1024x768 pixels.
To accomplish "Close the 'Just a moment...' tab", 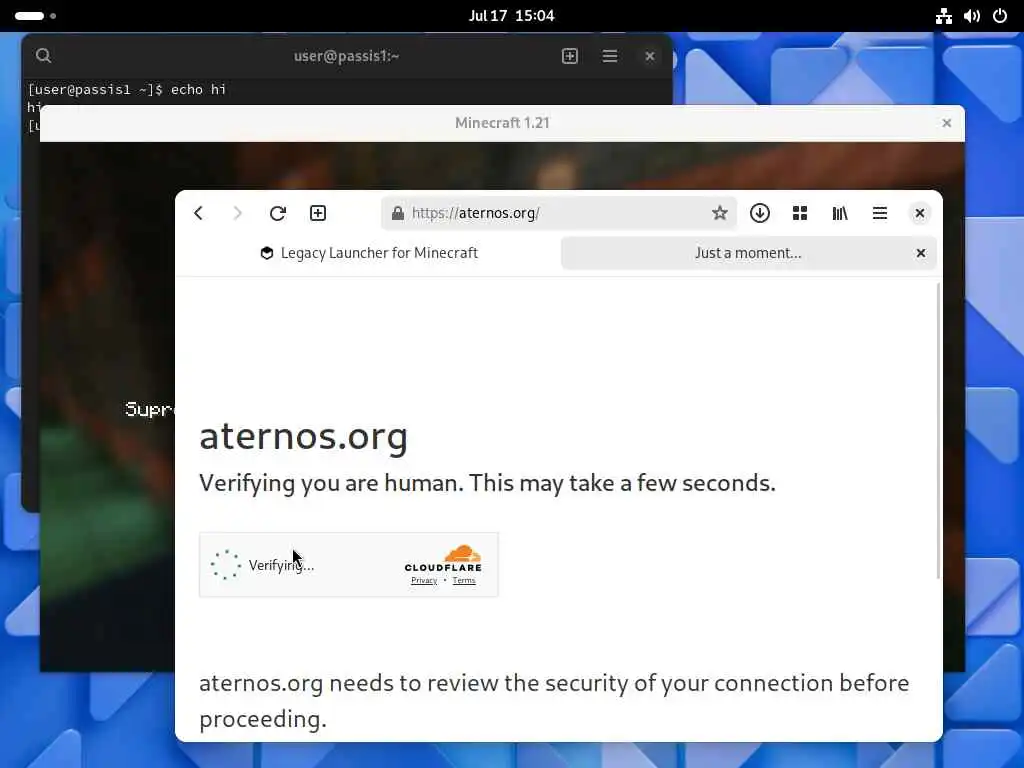I will [921, 253].
